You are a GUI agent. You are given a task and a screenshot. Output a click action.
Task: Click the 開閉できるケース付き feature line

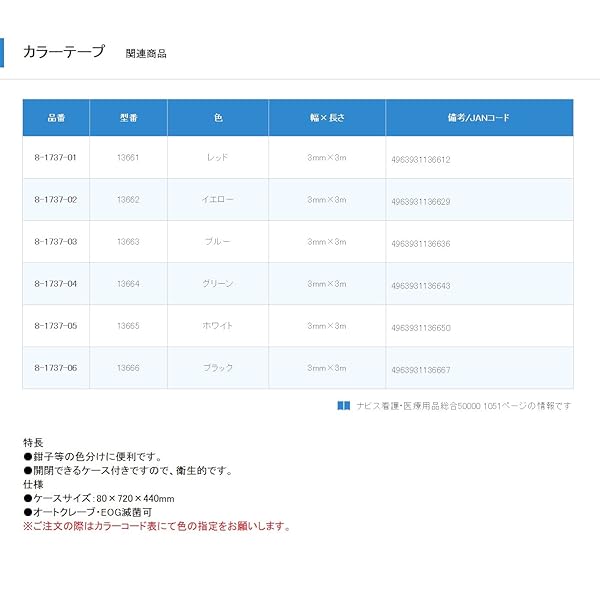[x=129, y=470]
